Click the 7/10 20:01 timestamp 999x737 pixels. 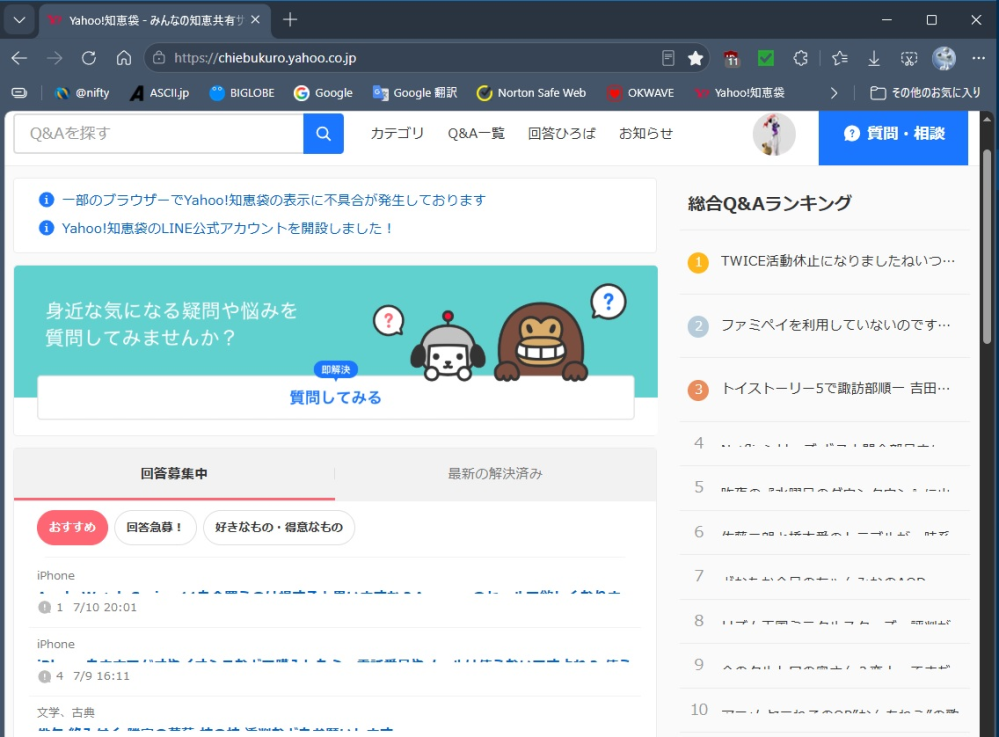104,607
